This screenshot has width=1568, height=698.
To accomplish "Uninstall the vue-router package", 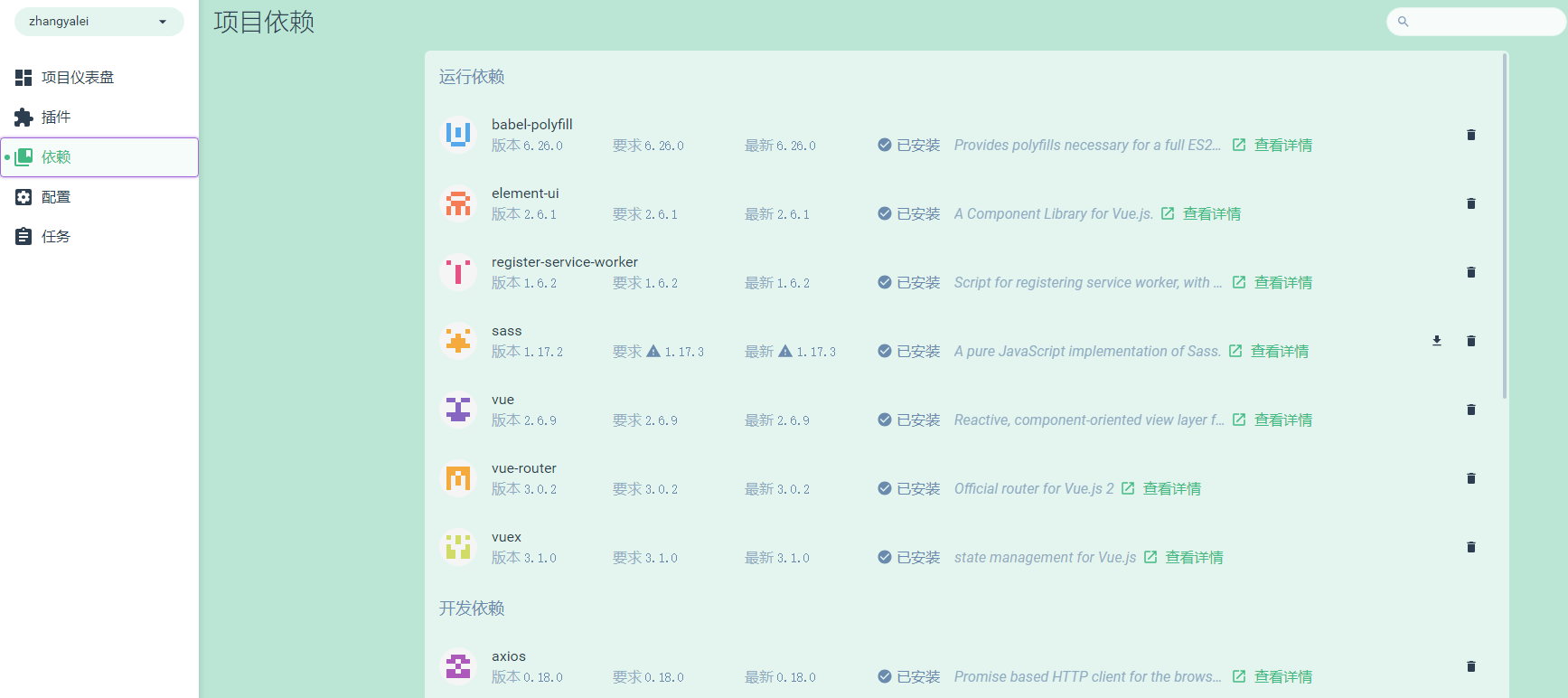I will tap(1470, 478).
